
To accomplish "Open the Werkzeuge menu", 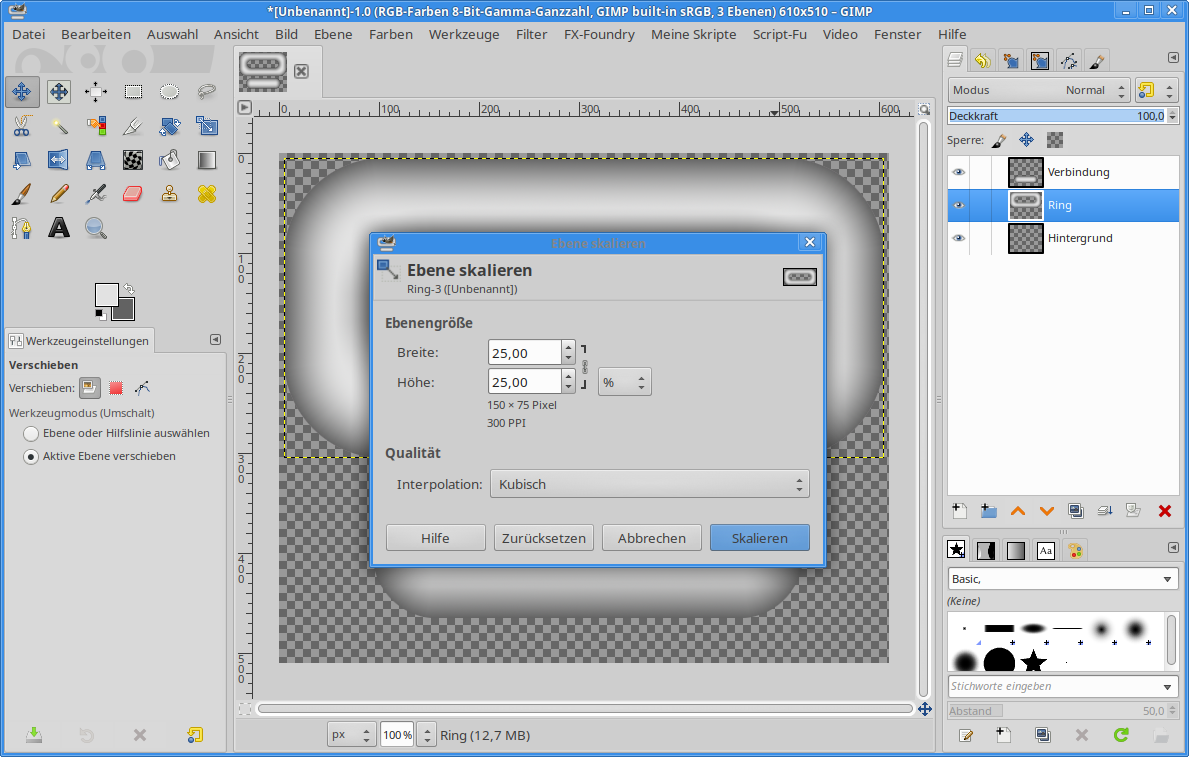I will (x=463, y=34).
